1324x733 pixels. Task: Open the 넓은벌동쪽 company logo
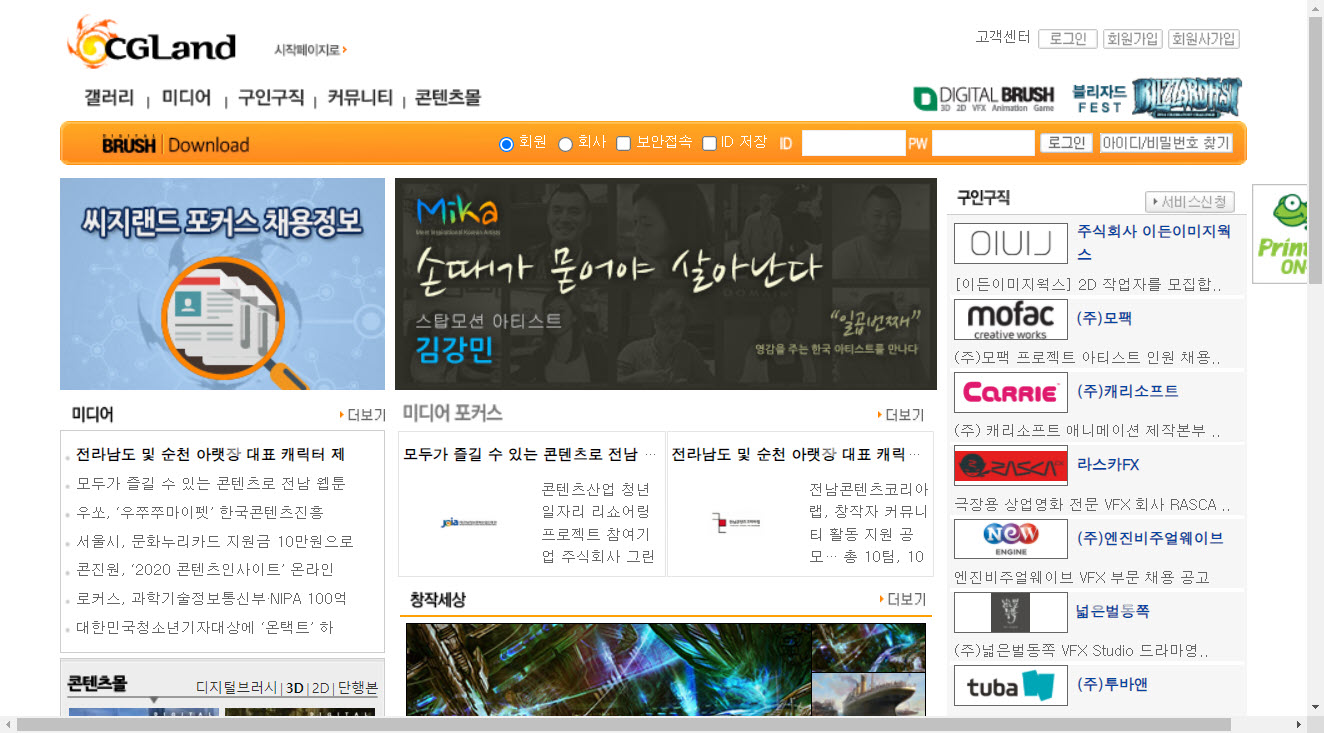click(1010, 612)
